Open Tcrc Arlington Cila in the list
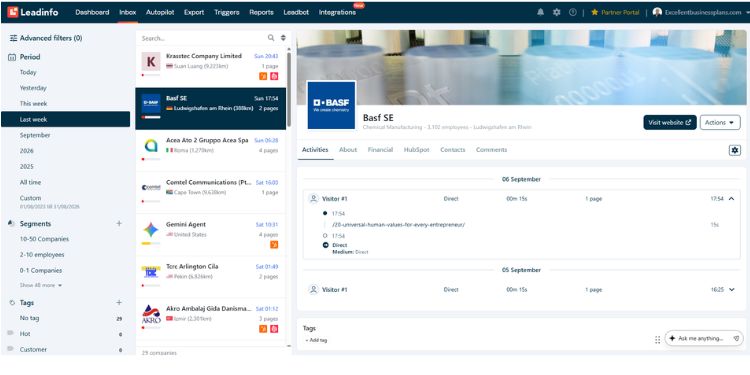The image size is (750, 375). pyautogui.click(x=210, y=277)
